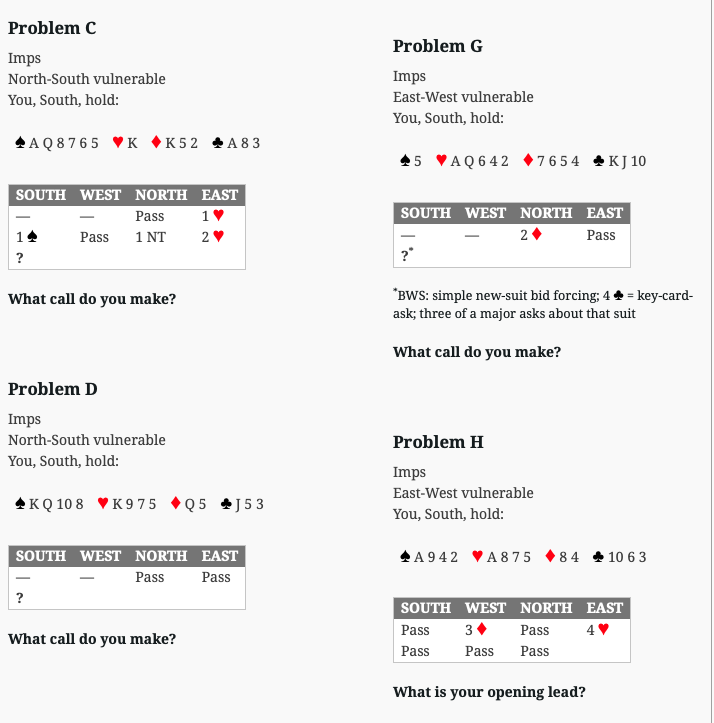Screen dimensions: 714x723
Task: Click the Problem H heading
Action: point(438,442)
